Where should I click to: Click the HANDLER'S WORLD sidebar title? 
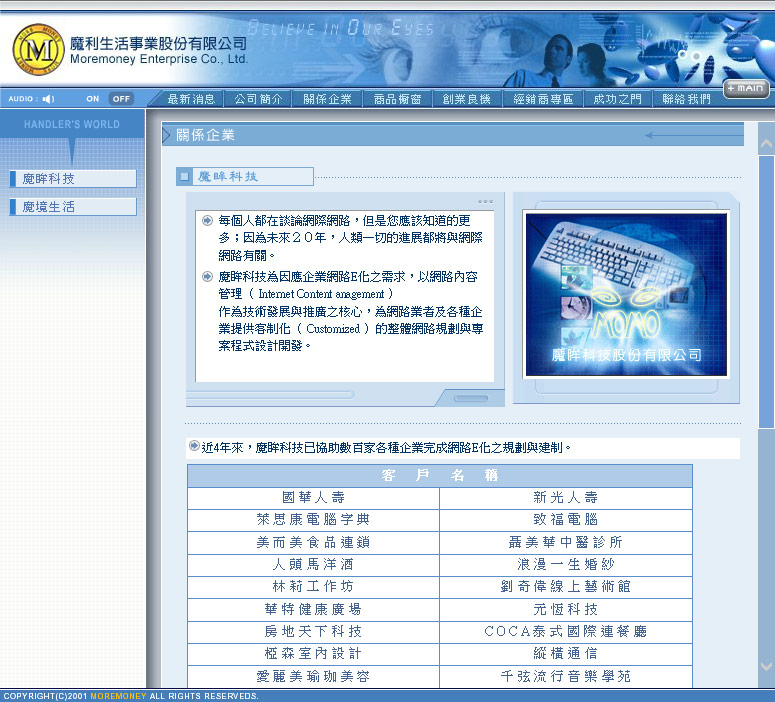point(72,124)
